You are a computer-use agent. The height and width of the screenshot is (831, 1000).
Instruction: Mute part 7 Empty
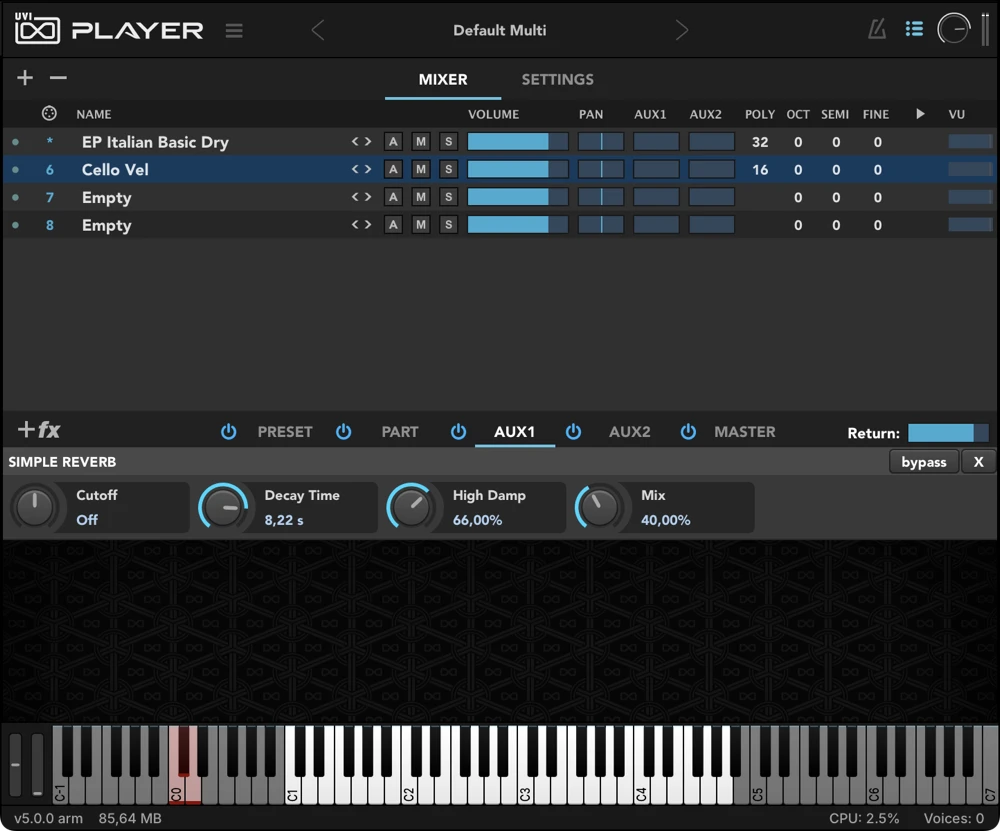click(x=421, y=197)
